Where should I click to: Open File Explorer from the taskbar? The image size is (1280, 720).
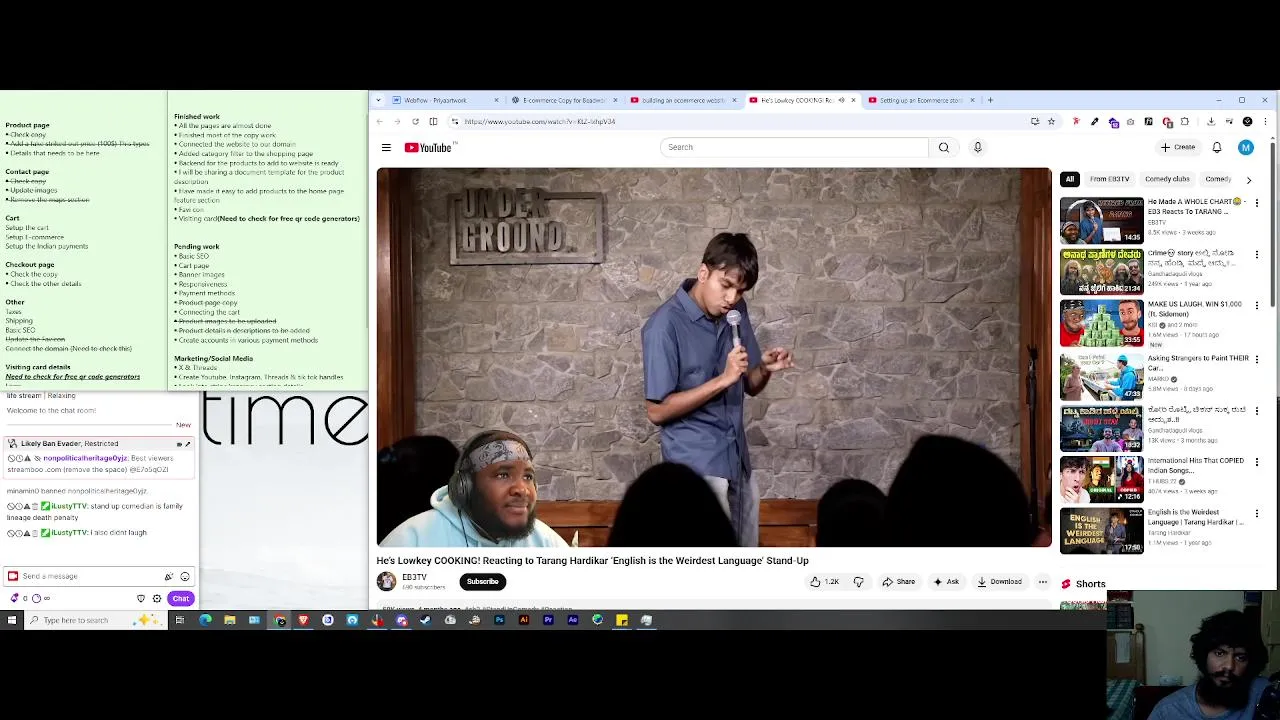point(229,620)
